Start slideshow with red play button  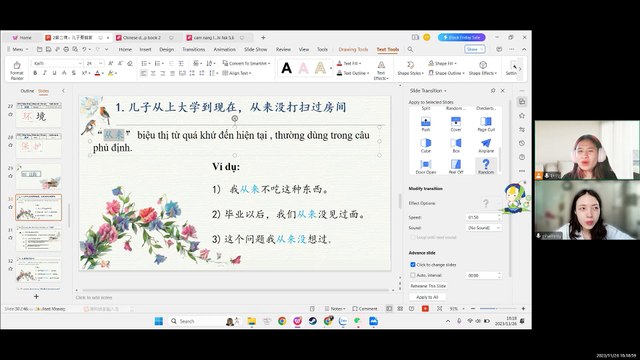point(425,309)
